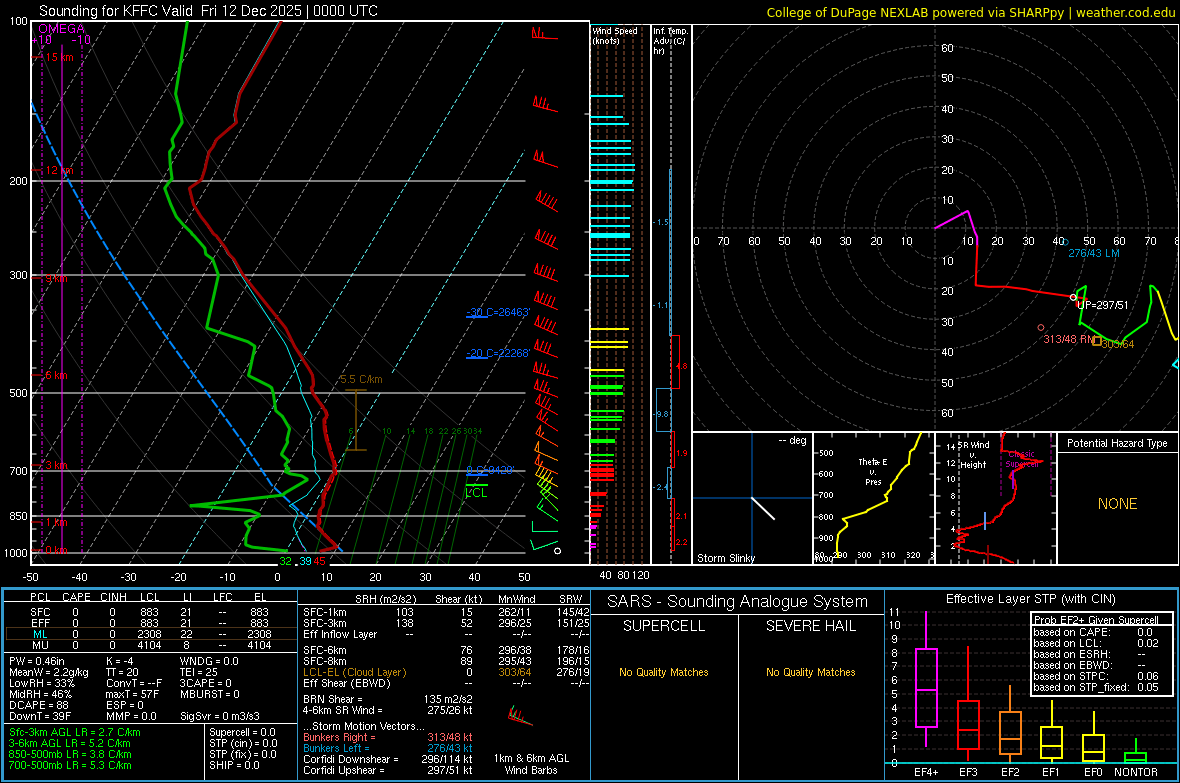Click "No Quality Matches" under SEVERE HAIL
The height and width of the screenshot is (783, 1180).
click(810, 672)
